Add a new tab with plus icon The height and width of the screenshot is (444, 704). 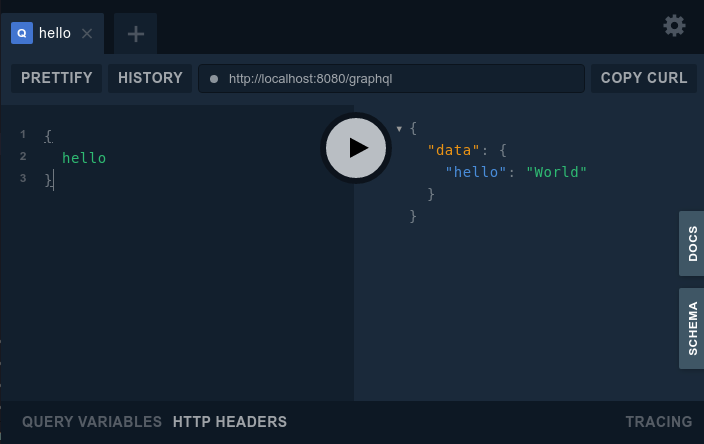click(x=136, y=34)
